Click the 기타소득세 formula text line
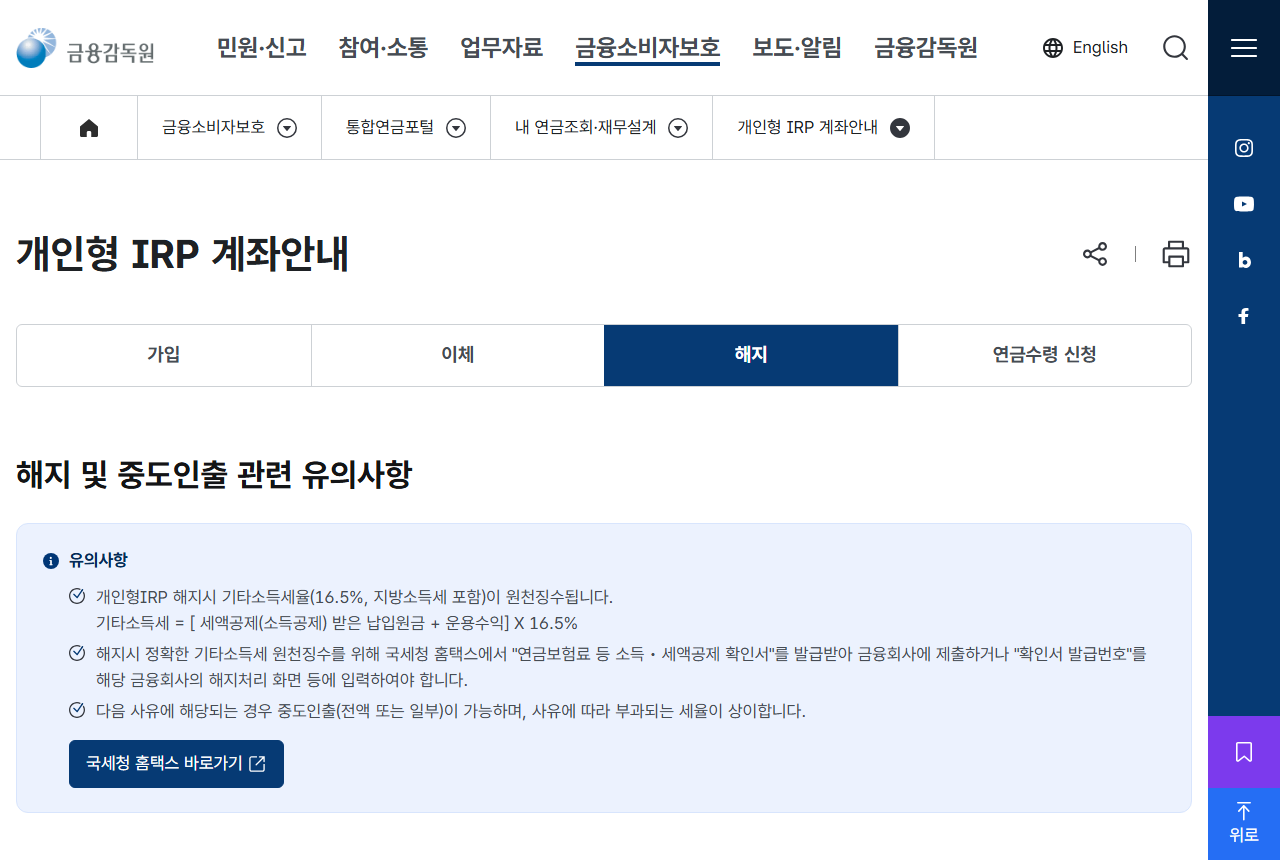This screenshot has width=1280, height=860. 337,623
